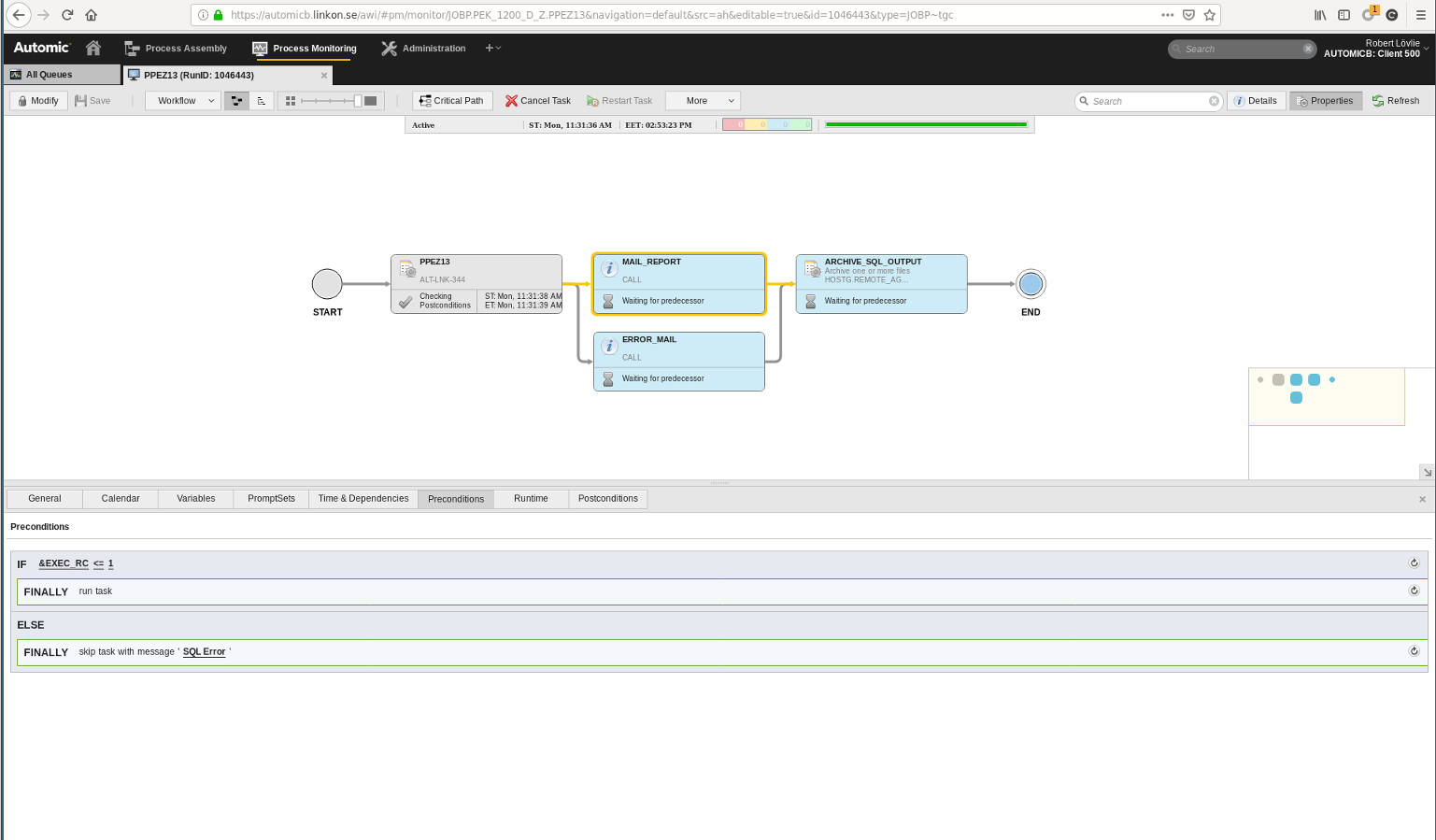Refresh the workflow monitor
This screenshot has height=840, width=1436.
[x=1396, y=101]
